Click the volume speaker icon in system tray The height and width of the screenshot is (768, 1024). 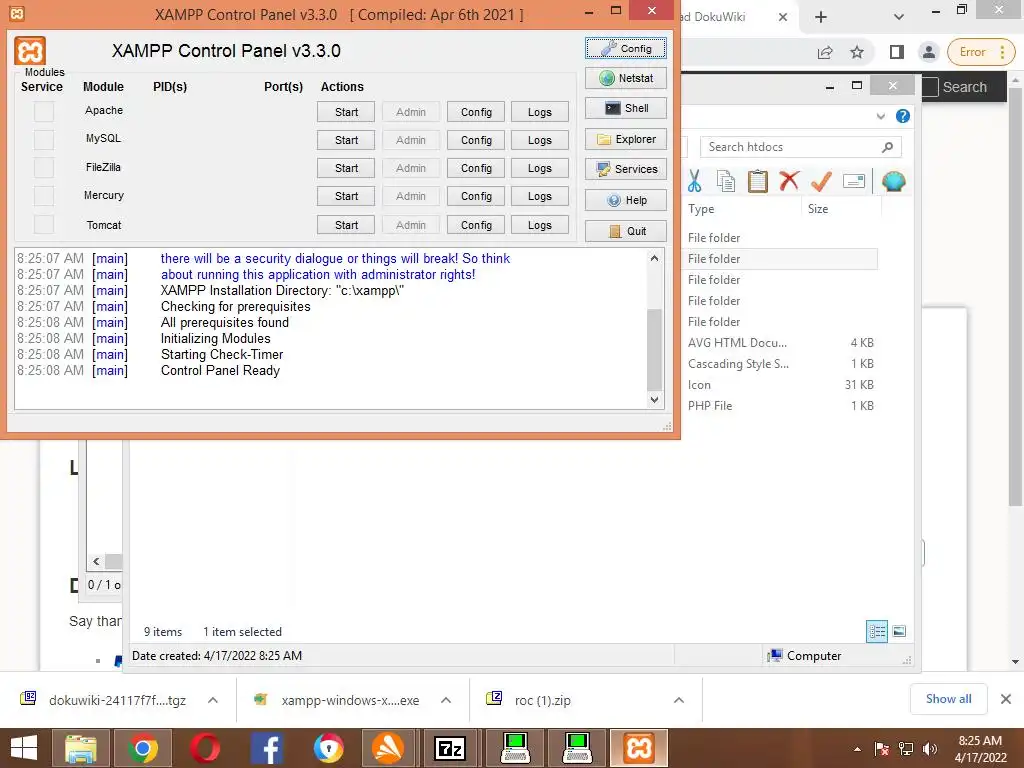coord(930,749)
